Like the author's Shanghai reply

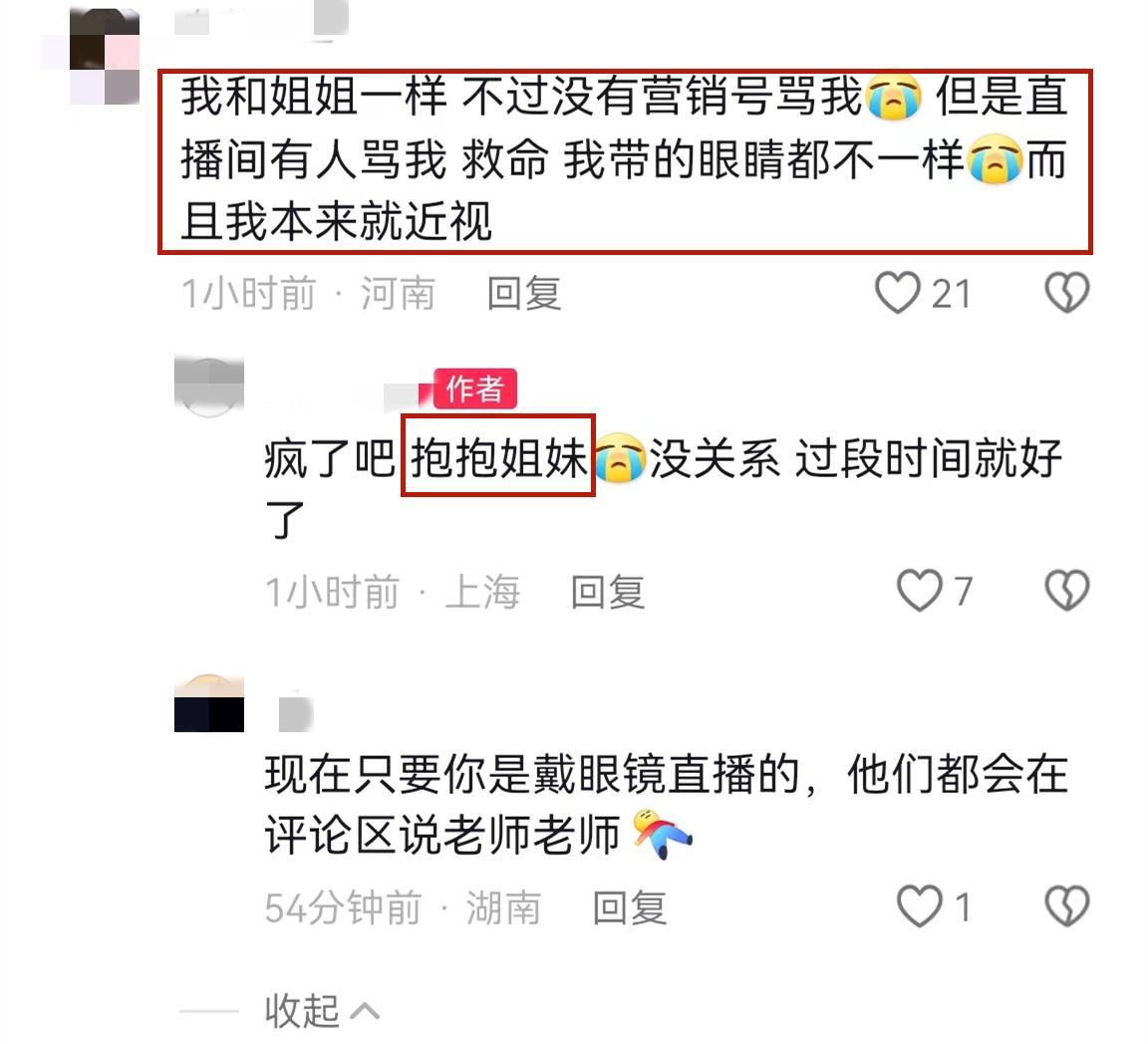920,590
